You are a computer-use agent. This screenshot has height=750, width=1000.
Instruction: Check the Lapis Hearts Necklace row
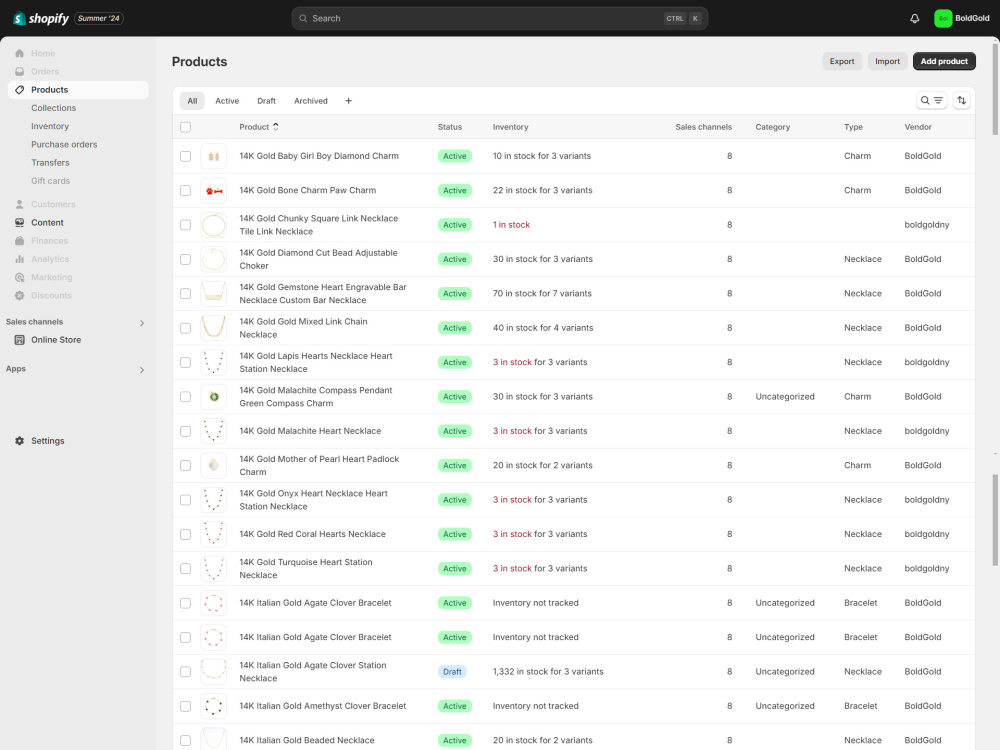point(186,362)
